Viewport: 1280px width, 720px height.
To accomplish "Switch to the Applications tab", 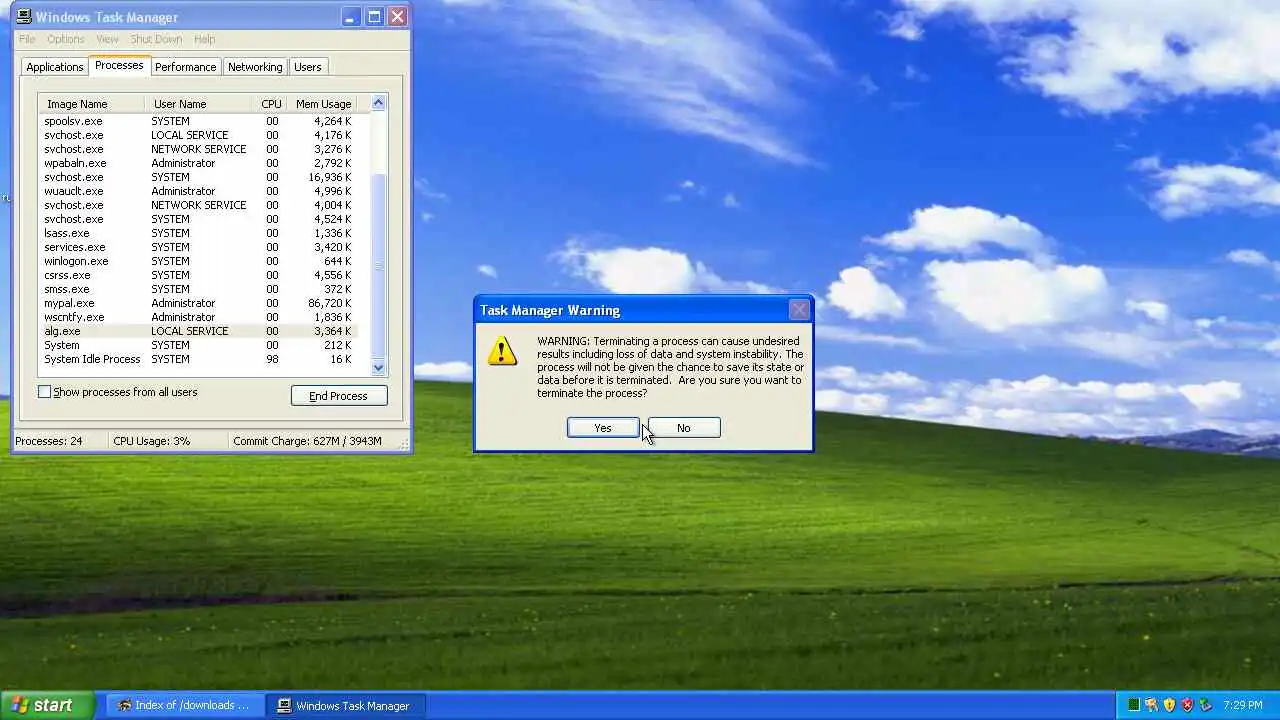I will 55,67.
